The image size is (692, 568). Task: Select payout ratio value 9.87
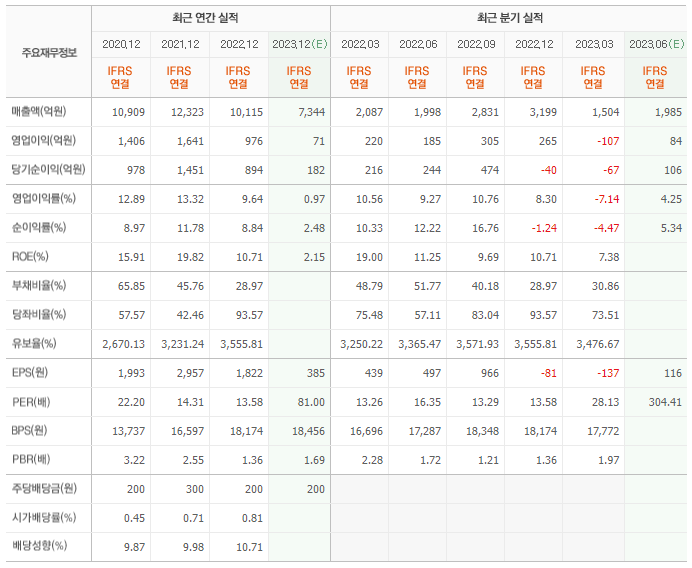pyautogui.click(x=134, y=547)
